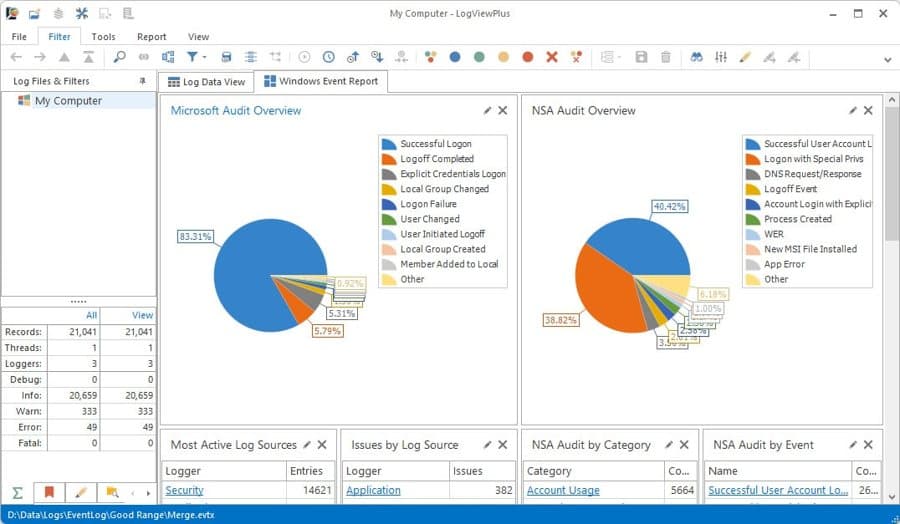Screen dimensions: 900x524
Task: Expand the toolbar overflow chevron
Action: coord(887,60)
